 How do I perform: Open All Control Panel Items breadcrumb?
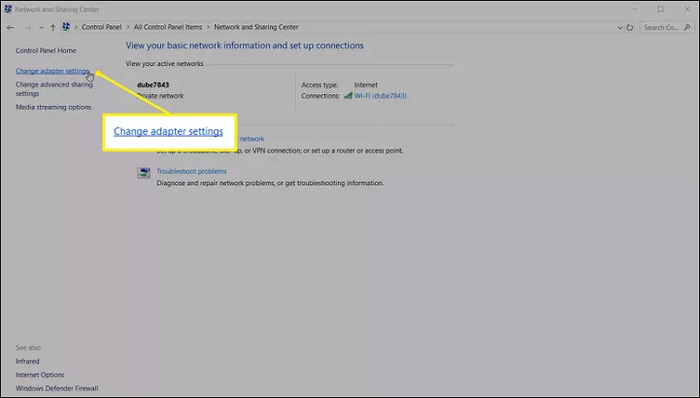[x=168, y=27]
